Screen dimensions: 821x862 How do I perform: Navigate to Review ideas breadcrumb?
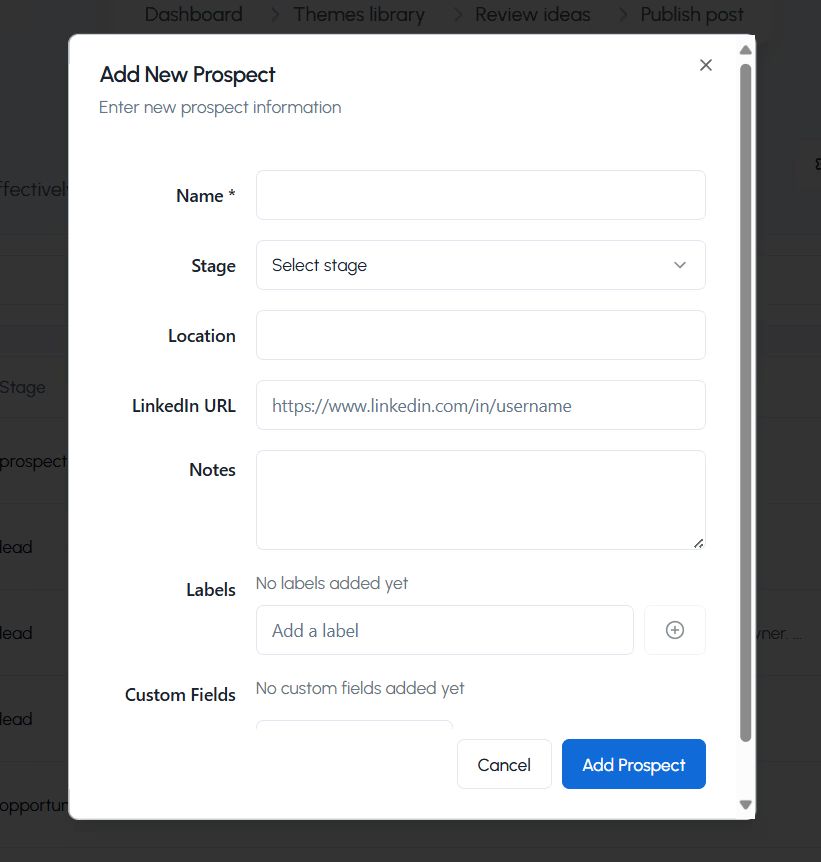(532, 14)
